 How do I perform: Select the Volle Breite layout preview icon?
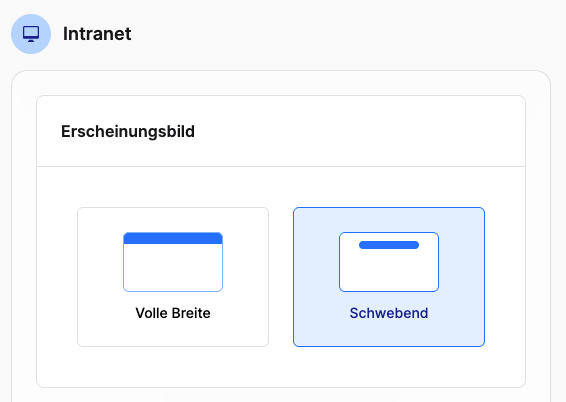pos(173,262)
